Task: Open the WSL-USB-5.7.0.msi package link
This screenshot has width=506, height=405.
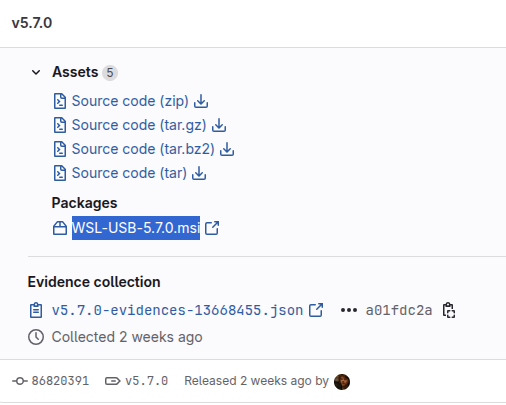Action: [136, 228]
